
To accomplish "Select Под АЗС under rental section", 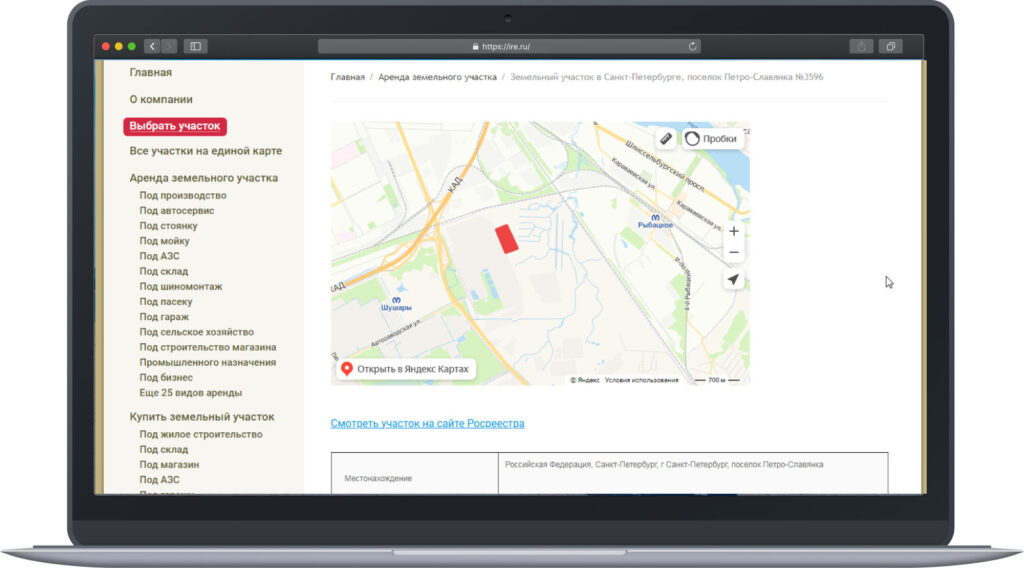I will click(x=159, y=256).
